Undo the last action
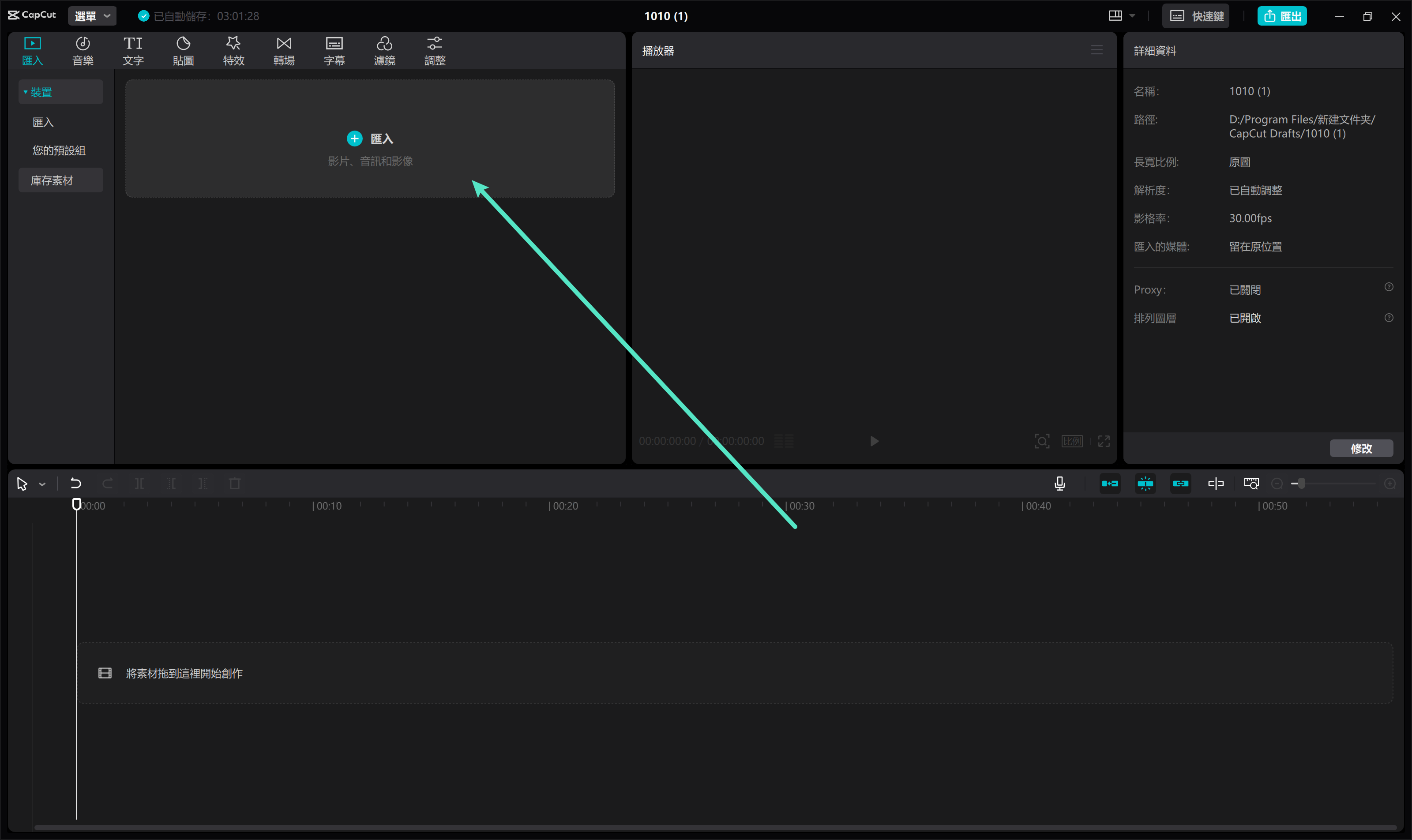 pos(76,484)
